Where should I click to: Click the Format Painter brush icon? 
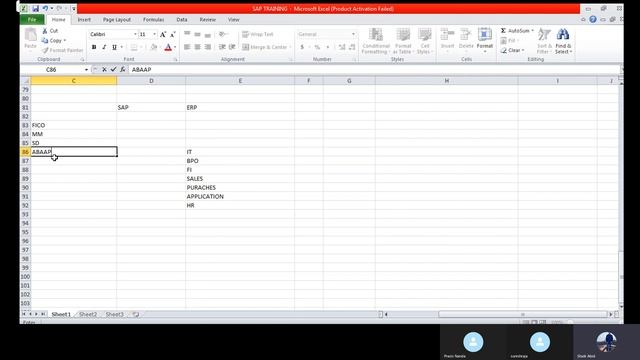[x=45, y=50]
